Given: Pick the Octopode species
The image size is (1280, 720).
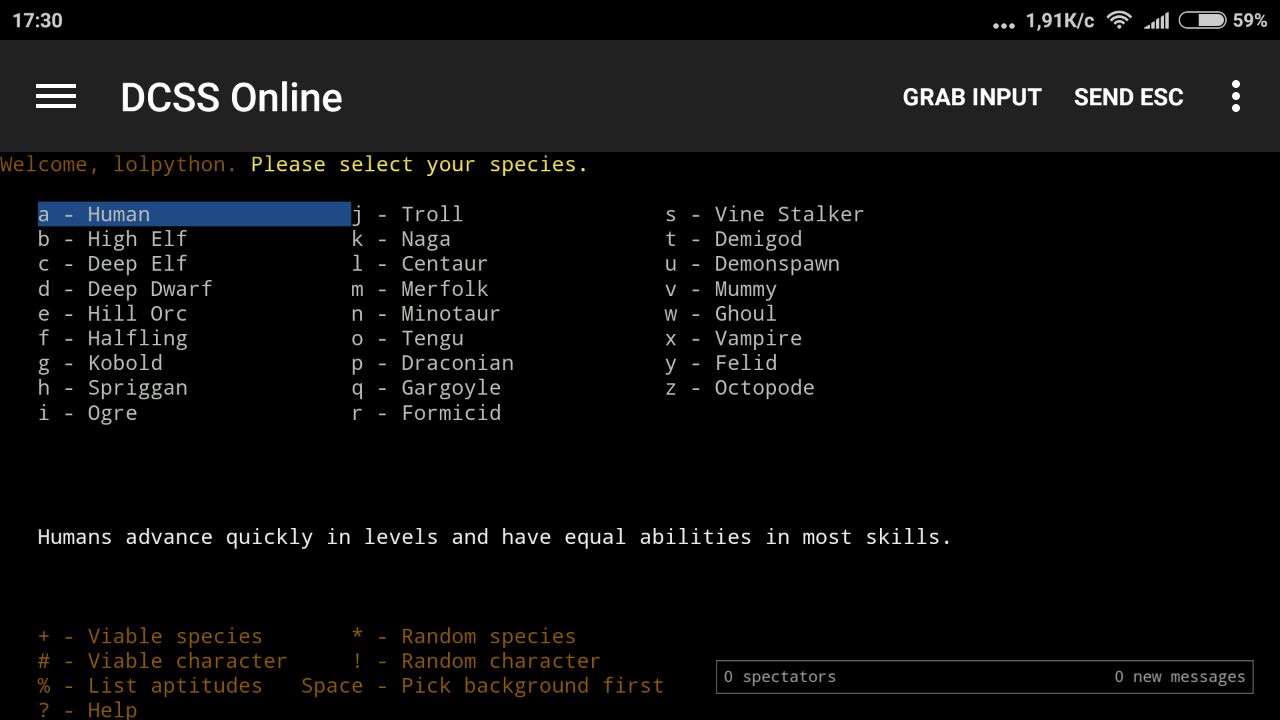Looking at the screenshot, I should [740, 388].
